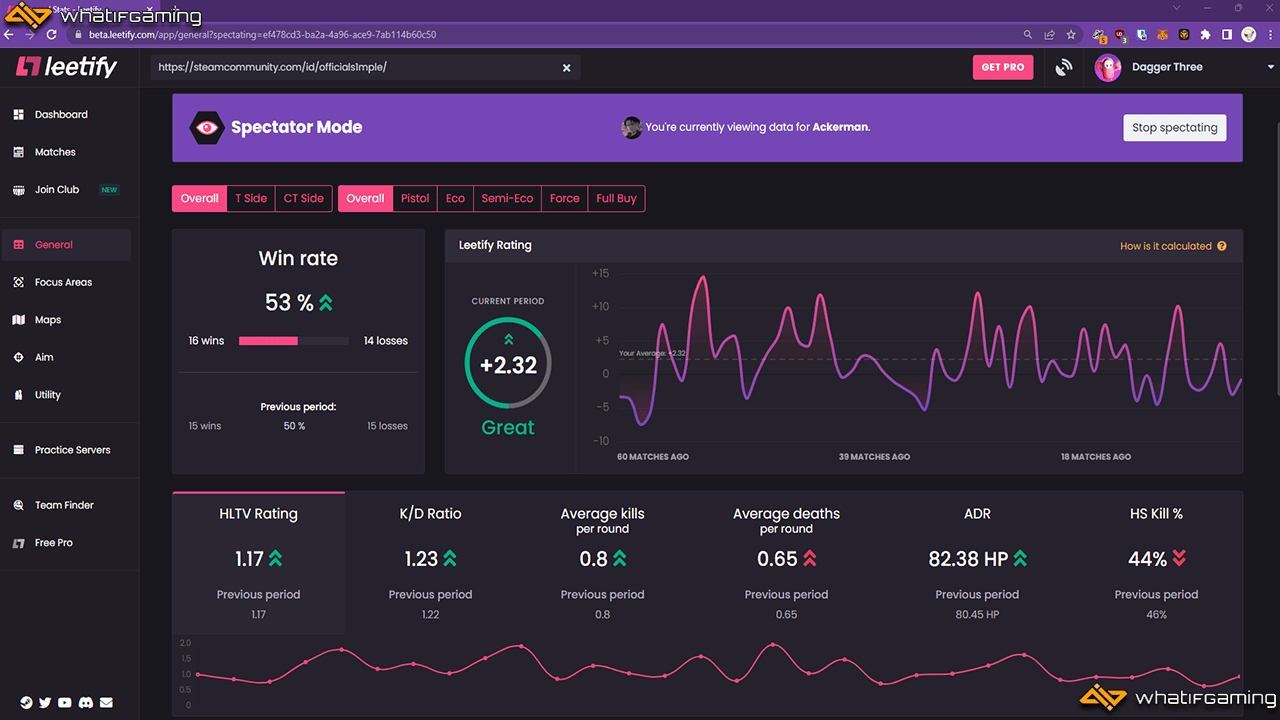Open the Steam social icon in sidebar footer
Image resolution: width=1280 pixels, height=720 pixels.
26,703
